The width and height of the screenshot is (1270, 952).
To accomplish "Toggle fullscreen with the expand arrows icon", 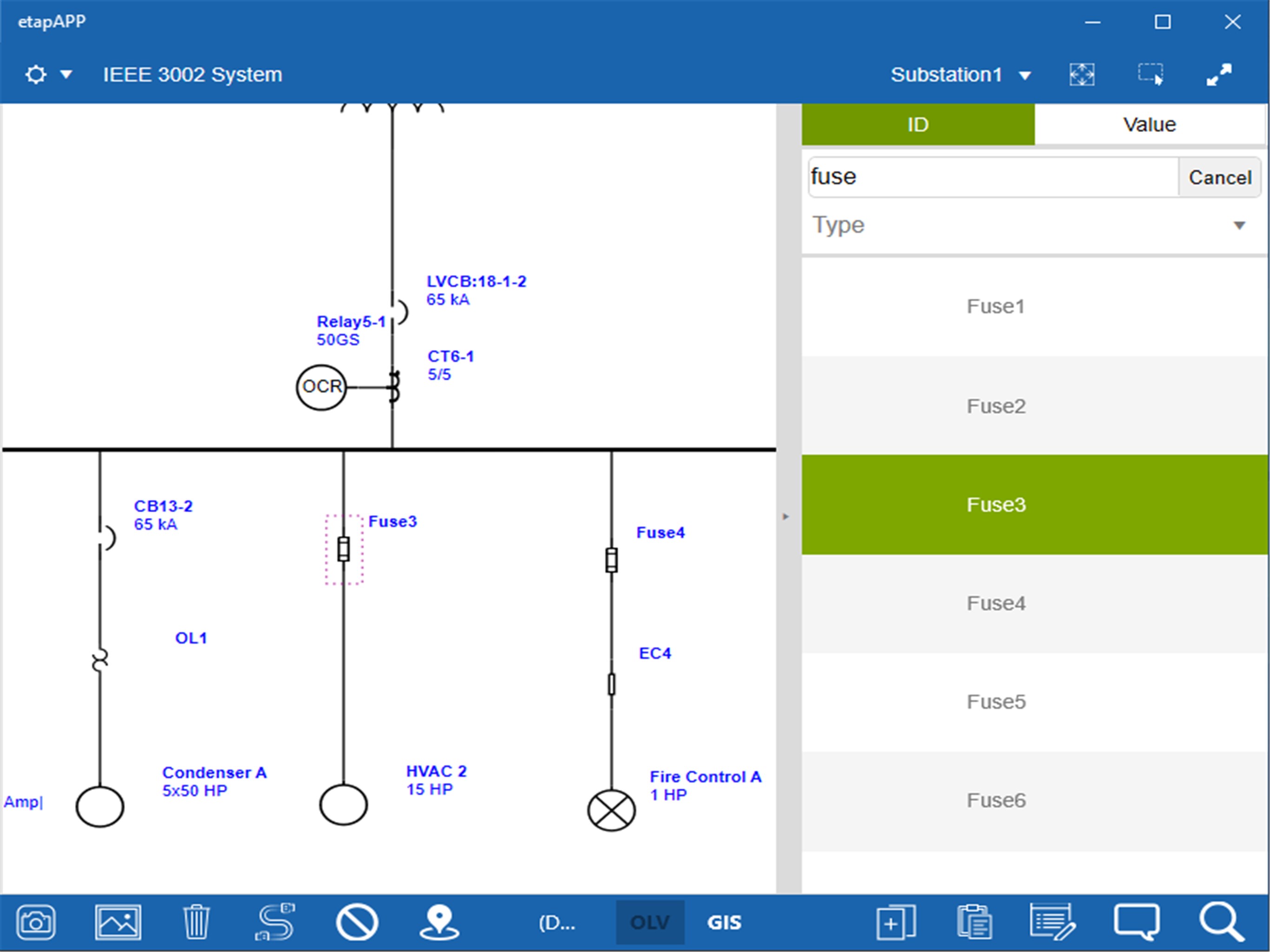I will (1219, 75).
